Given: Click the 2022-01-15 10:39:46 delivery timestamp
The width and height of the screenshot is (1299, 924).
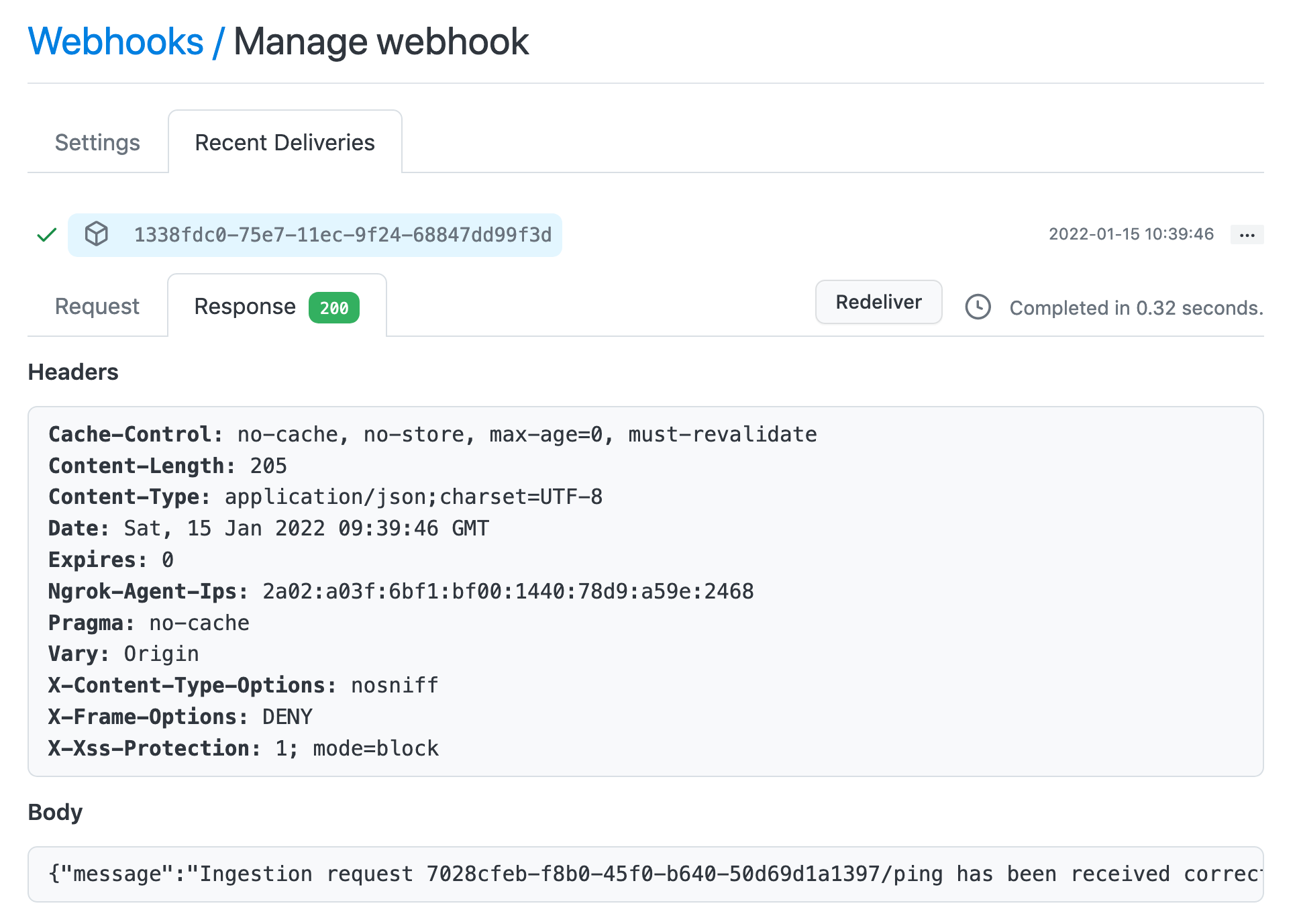Looking at the screenshot, I should (x=1131, y=234).
